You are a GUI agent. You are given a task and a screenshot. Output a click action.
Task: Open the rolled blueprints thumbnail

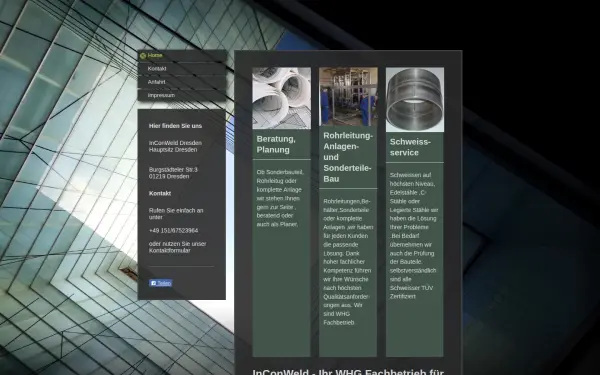pyautogui.click(x=282, y=98)
